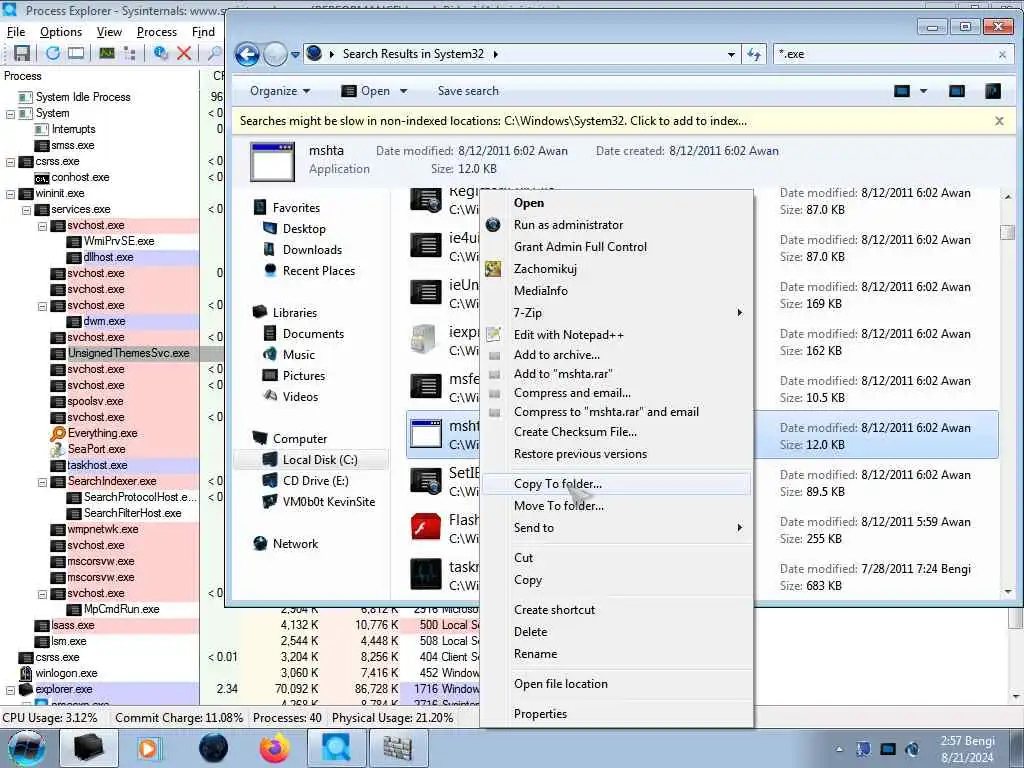Viewport: 1024px width, 768px height.
Task: Click the Find magnifier icon in Process Explorer toolbar
Action: (x=214, y=54)
